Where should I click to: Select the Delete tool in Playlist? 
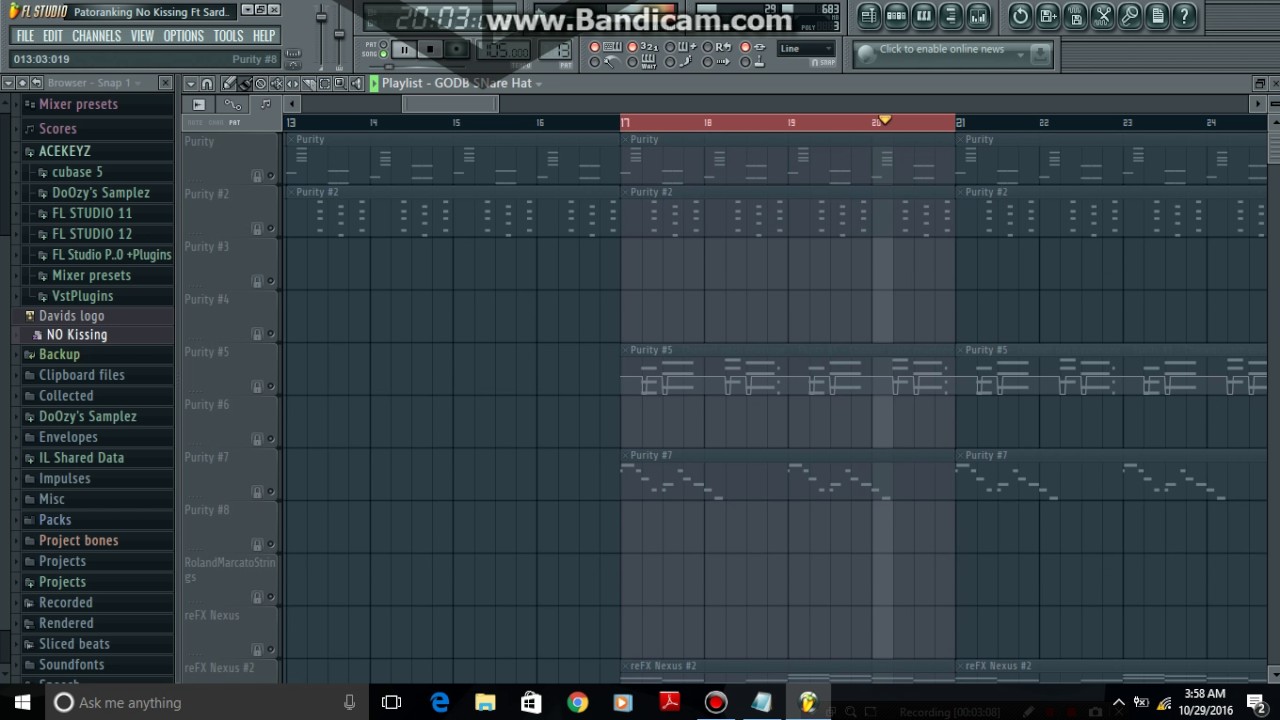[260, 83]
